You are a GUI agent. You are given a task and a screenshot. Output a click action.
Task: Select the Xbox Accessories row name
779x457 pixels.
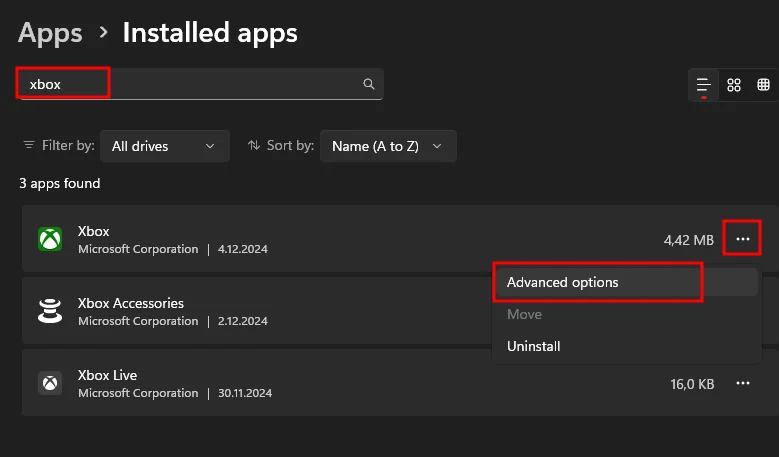pos(131,303)
